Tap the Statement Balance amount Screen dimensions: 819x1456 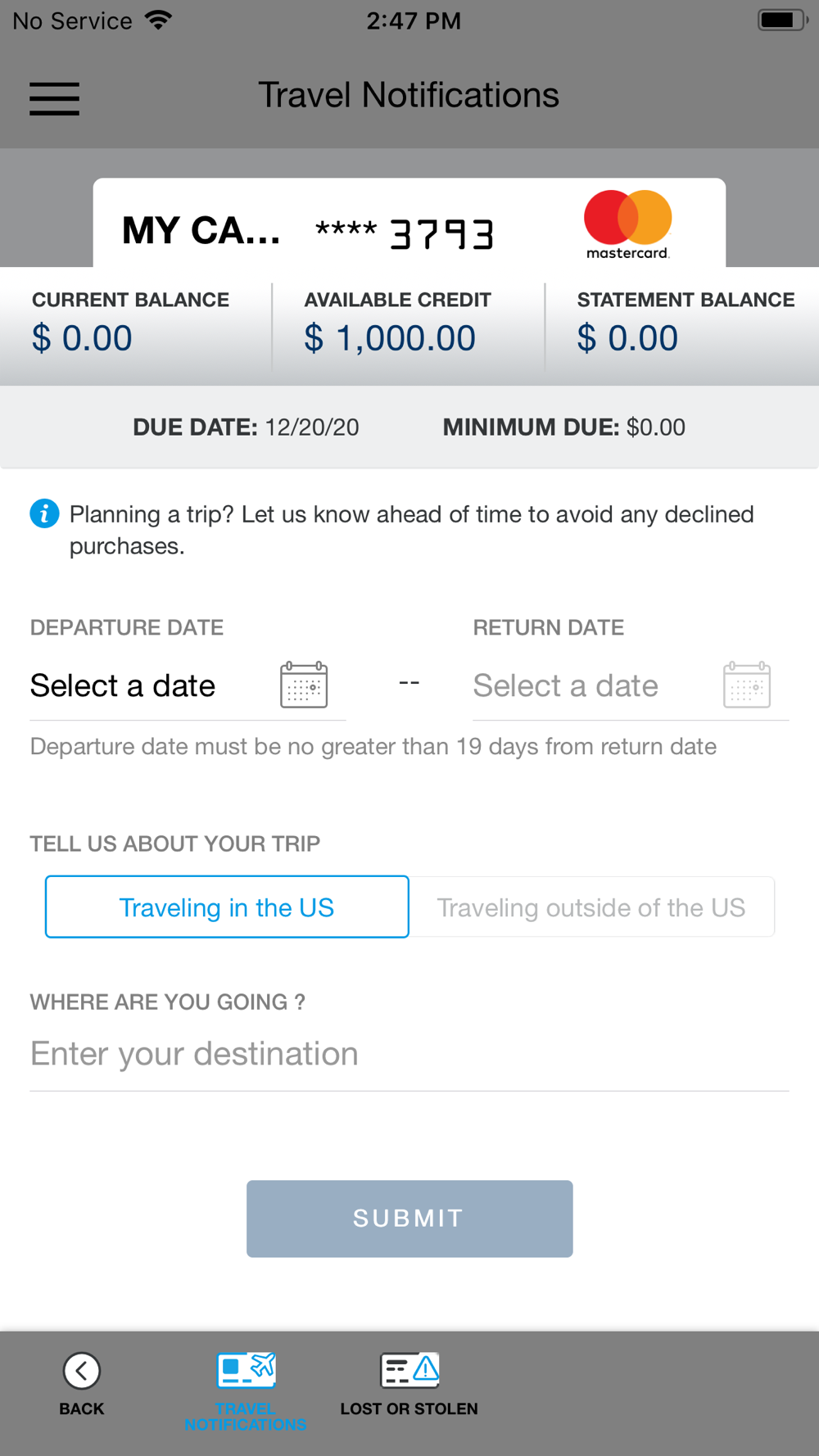pos(627,338)
